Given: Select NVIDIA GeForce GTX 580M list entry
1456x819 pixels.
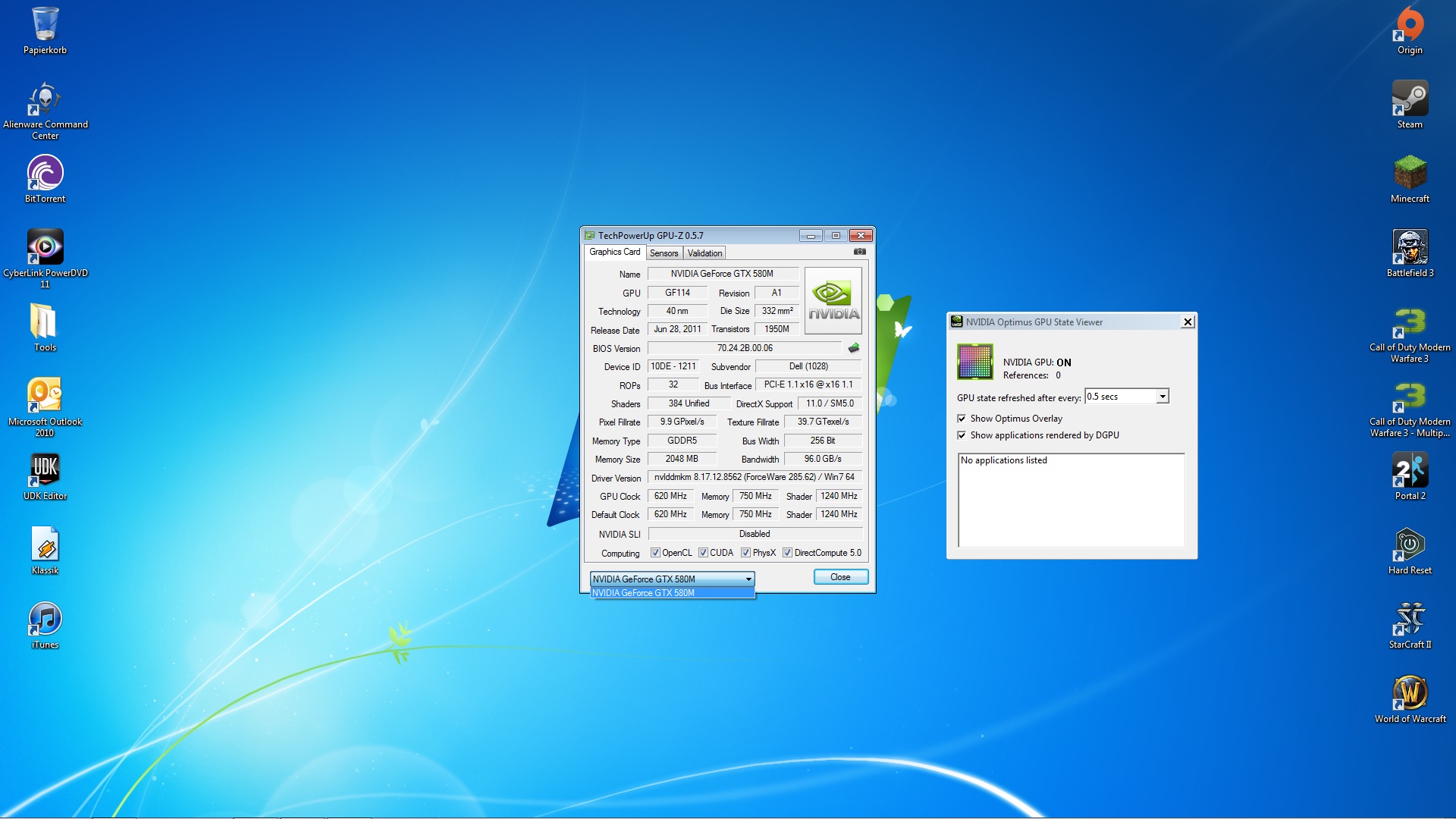Looking at the screenshot, I should (672, 593).
